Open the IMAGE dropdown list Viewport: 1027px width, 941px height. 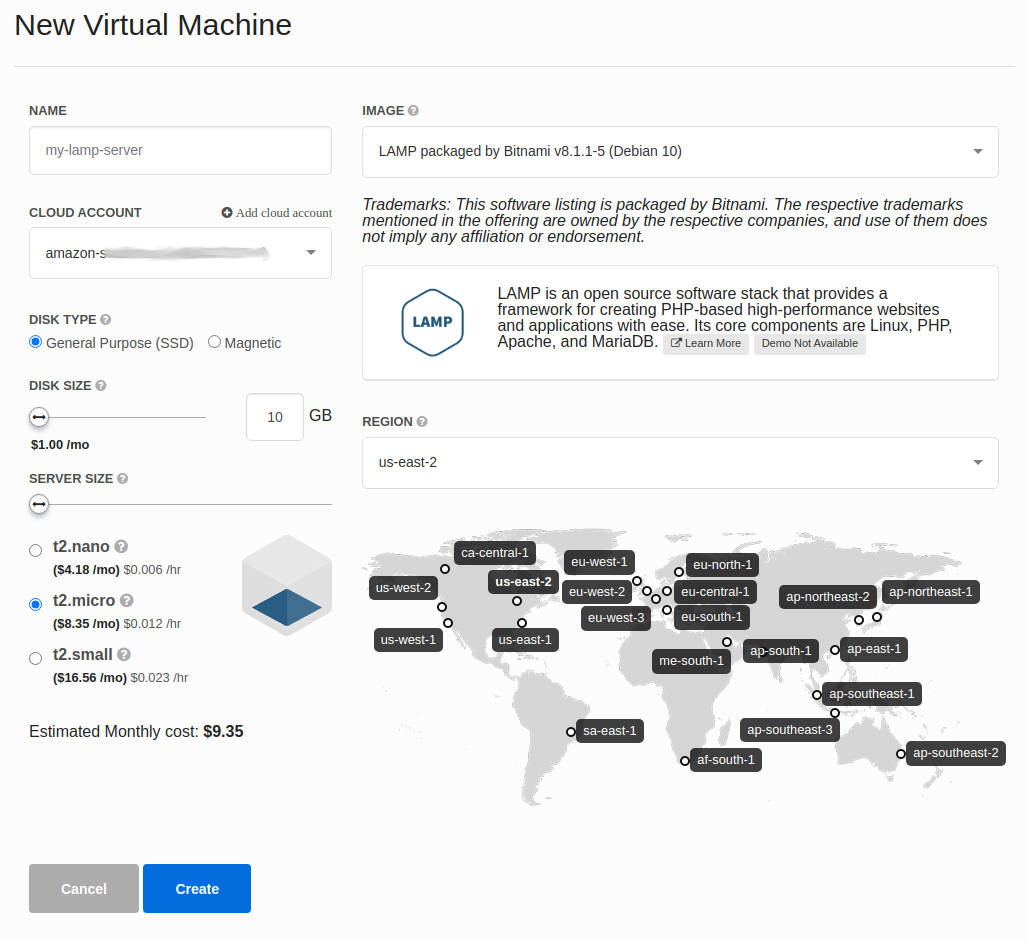pyautogui.click(x=680, y=152)
